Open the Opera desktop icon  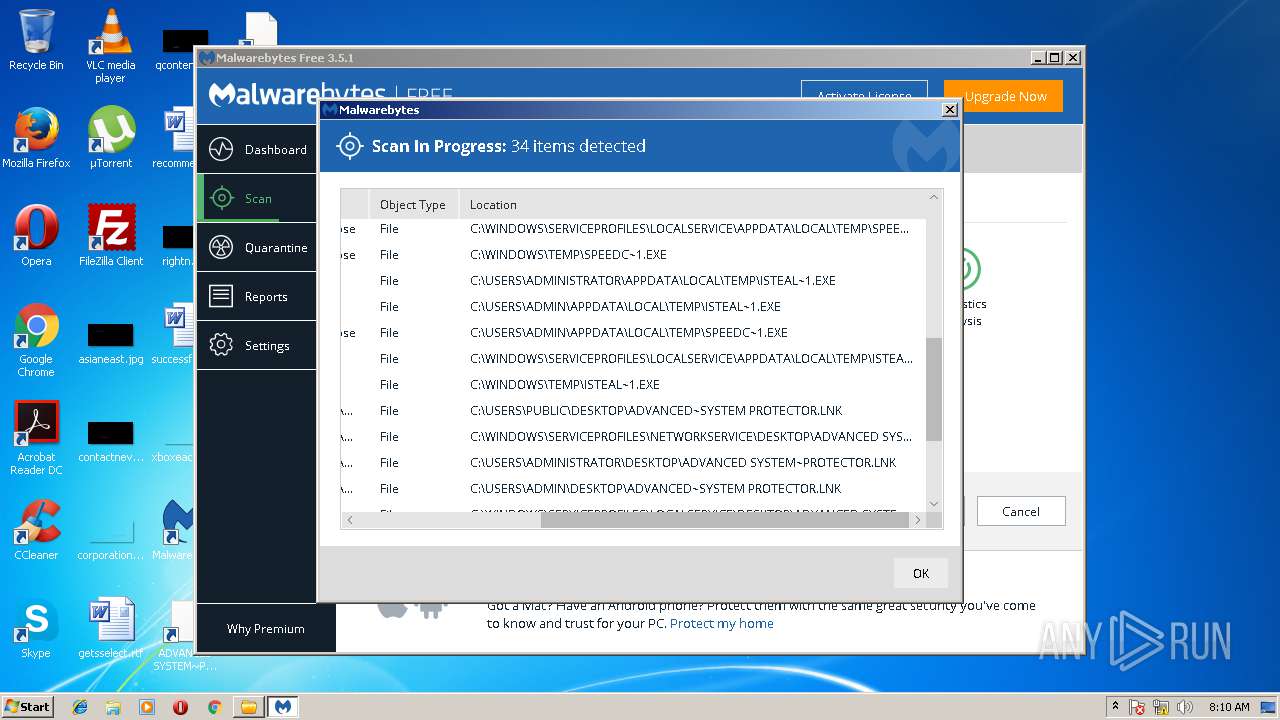coord(36,236)
